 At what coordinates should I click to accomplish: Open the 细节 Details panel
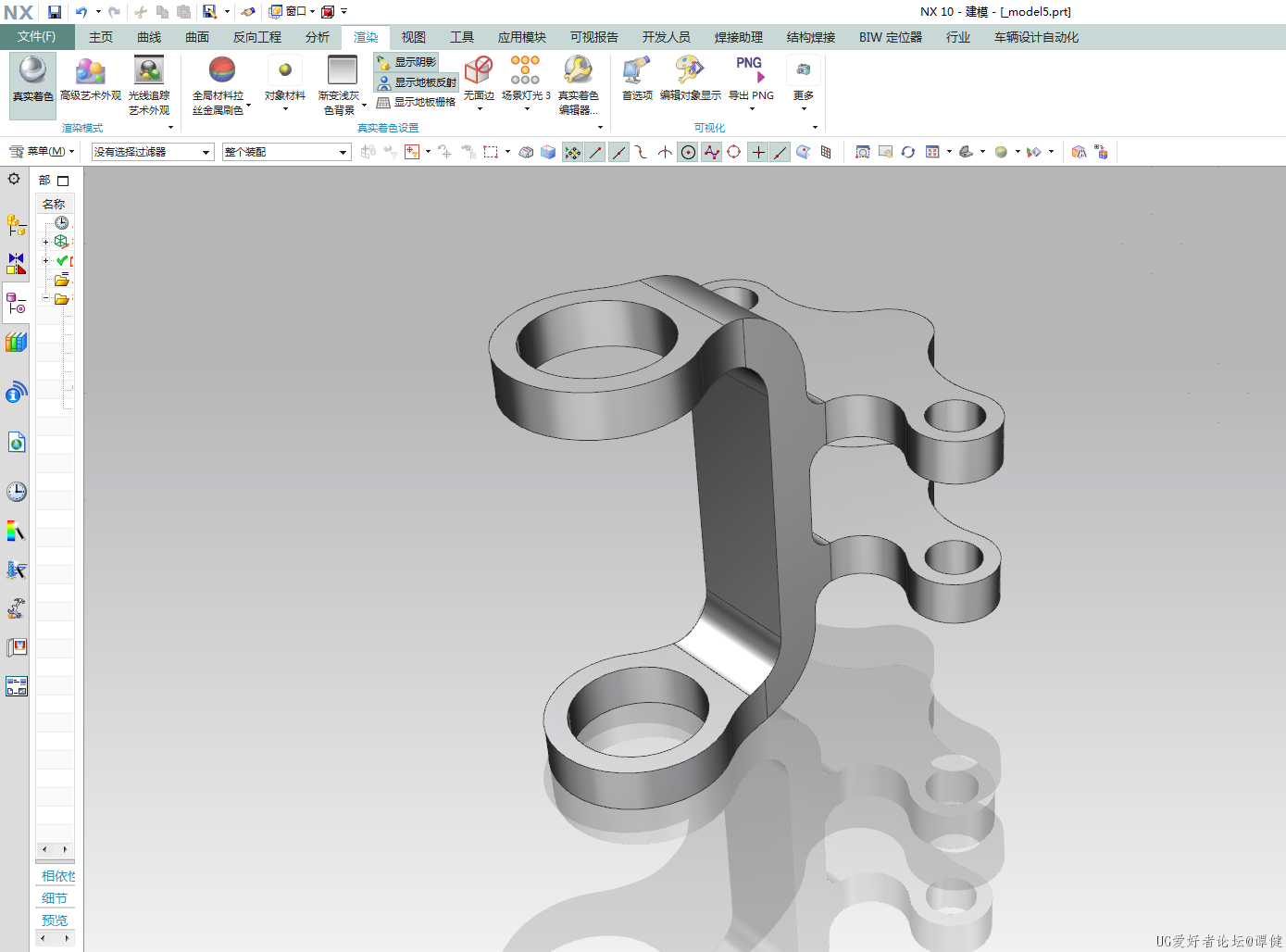click(x=55, y=898)
